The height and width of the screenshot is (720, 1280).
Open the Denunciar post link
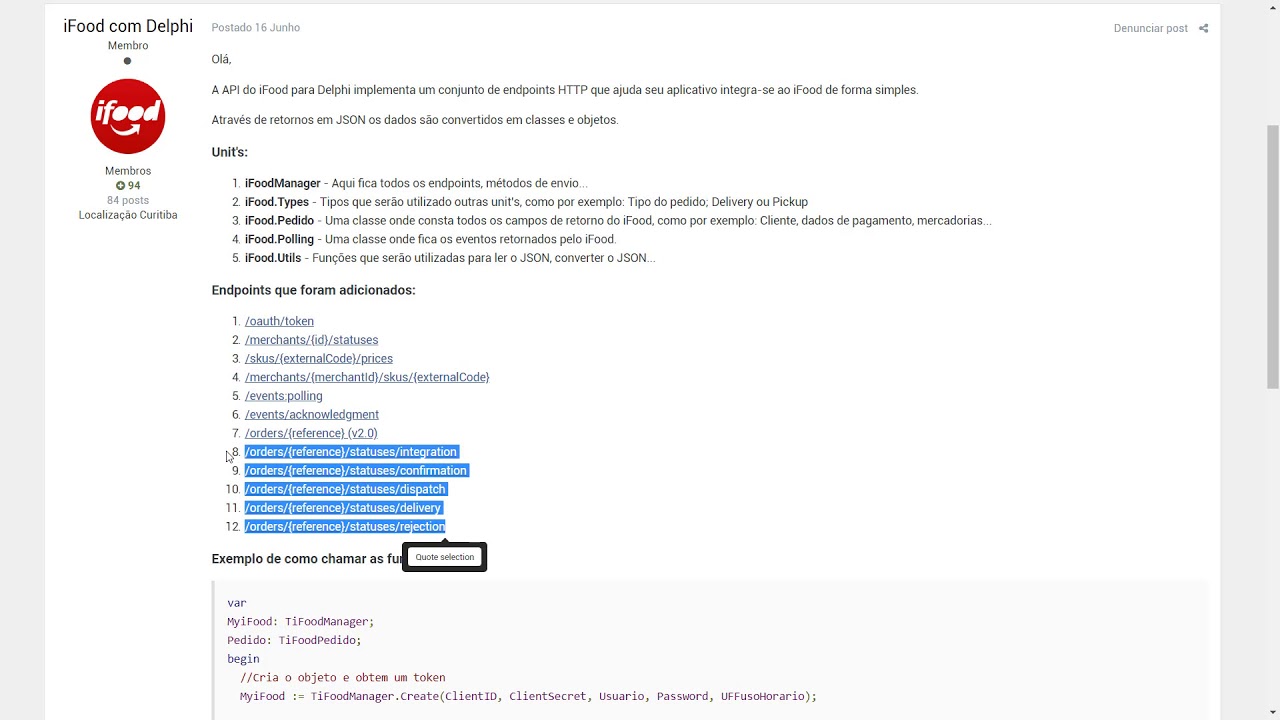pyautogui.click(x=1150, y=28)
